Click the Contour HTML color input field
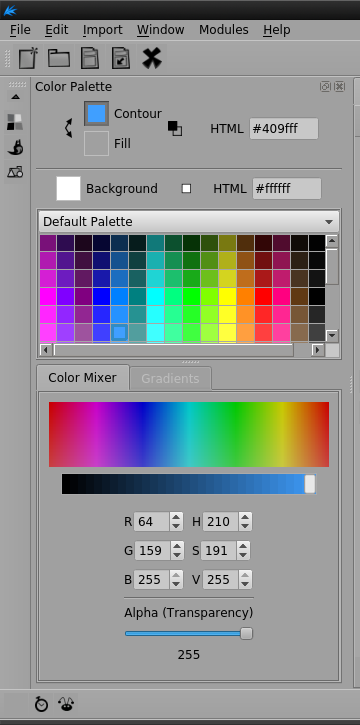 (x=284, y=129)
